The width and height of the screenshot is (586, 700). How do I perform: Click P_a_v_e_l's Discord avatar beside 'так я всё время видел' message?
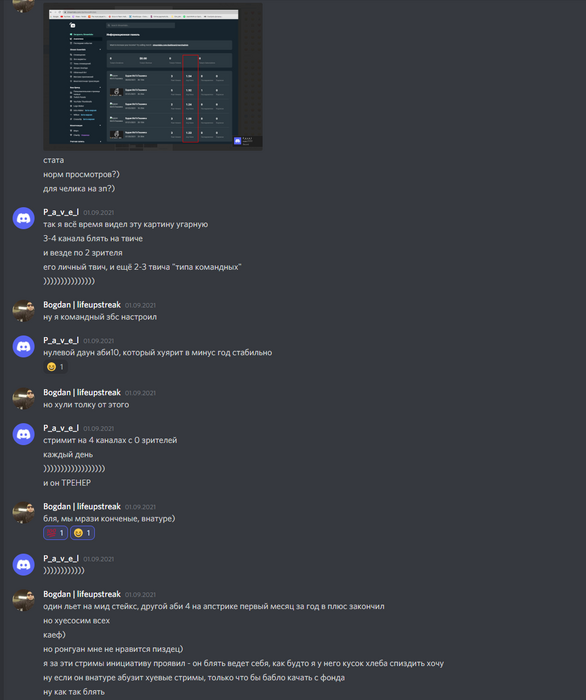tap(24, 218)
